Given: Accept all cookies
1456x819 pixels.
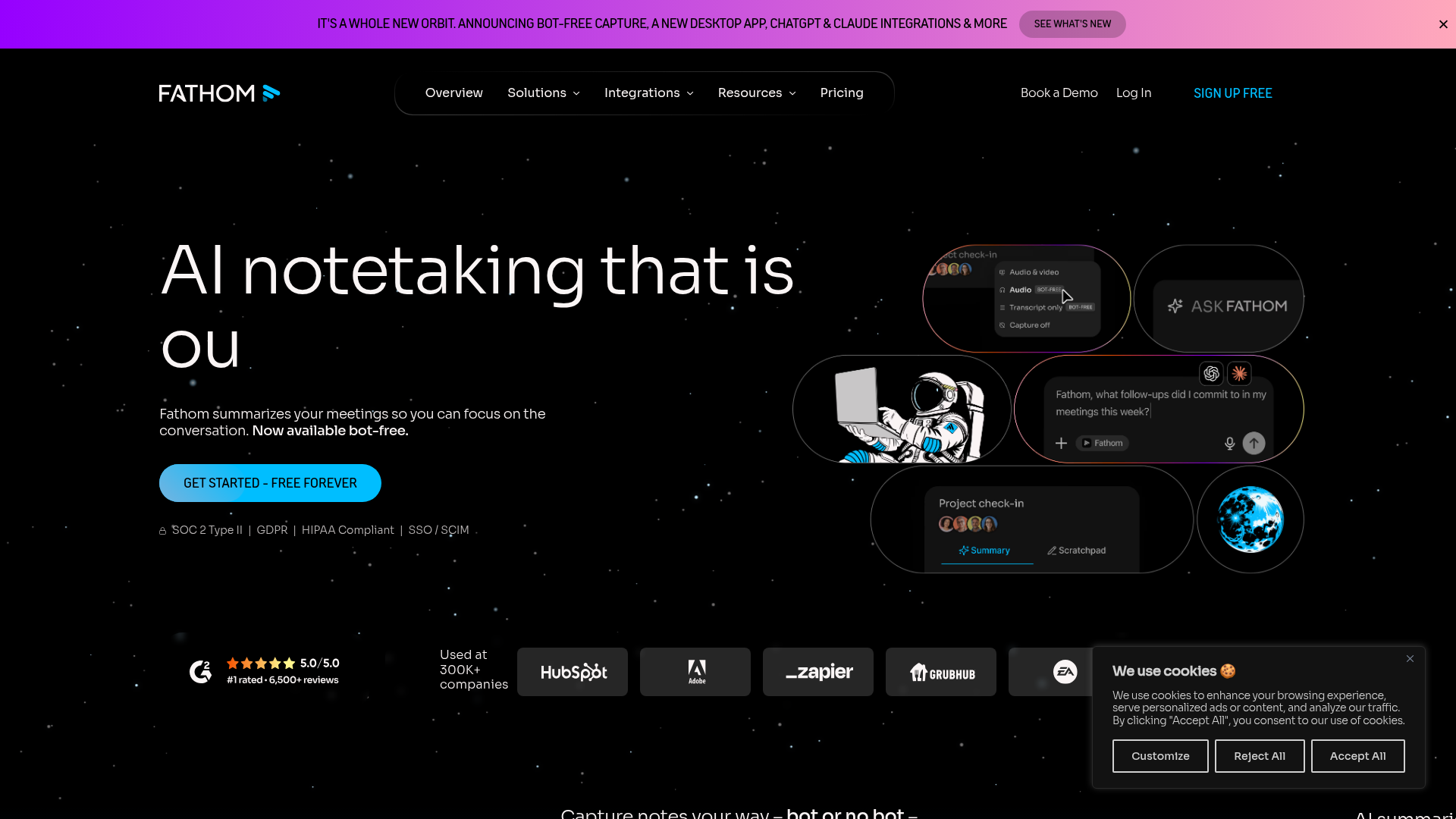Looking at the screenshot, I should pos(1357,756).
